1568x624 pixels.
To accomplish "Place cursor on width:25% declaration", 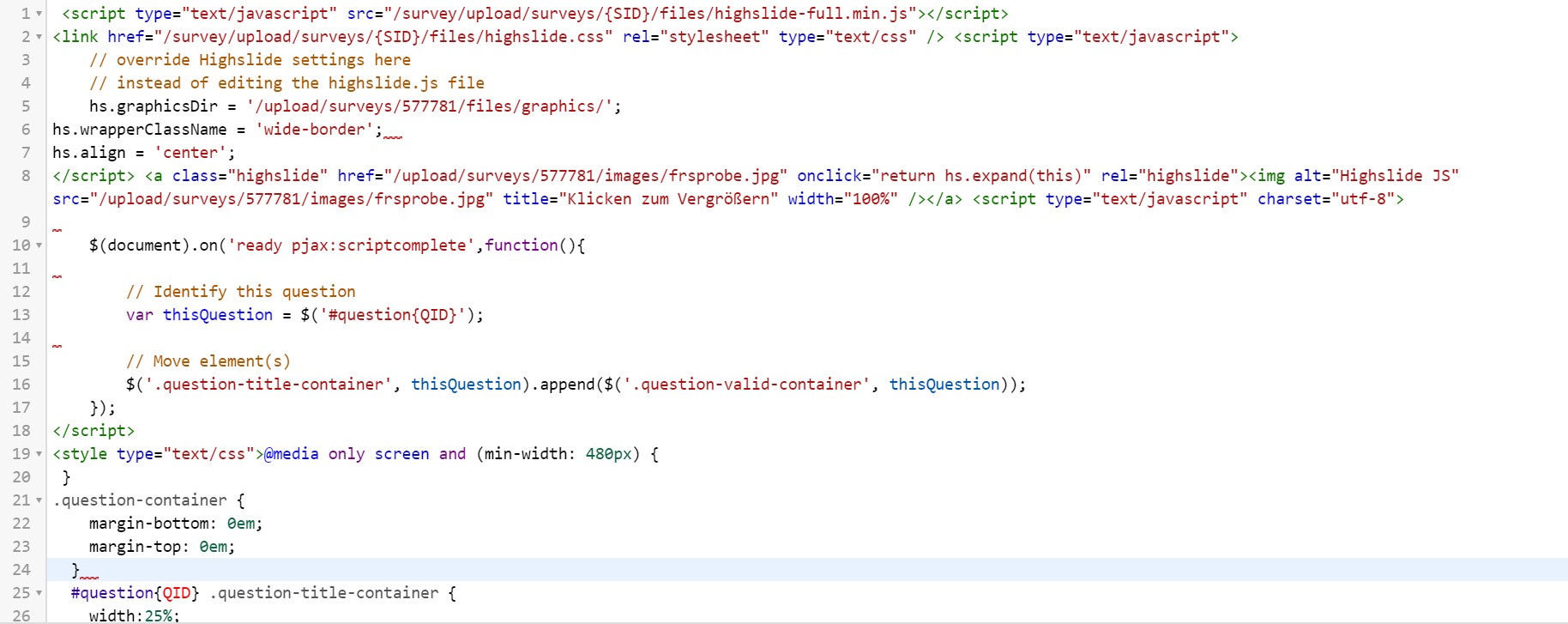I will pos(134,615).
